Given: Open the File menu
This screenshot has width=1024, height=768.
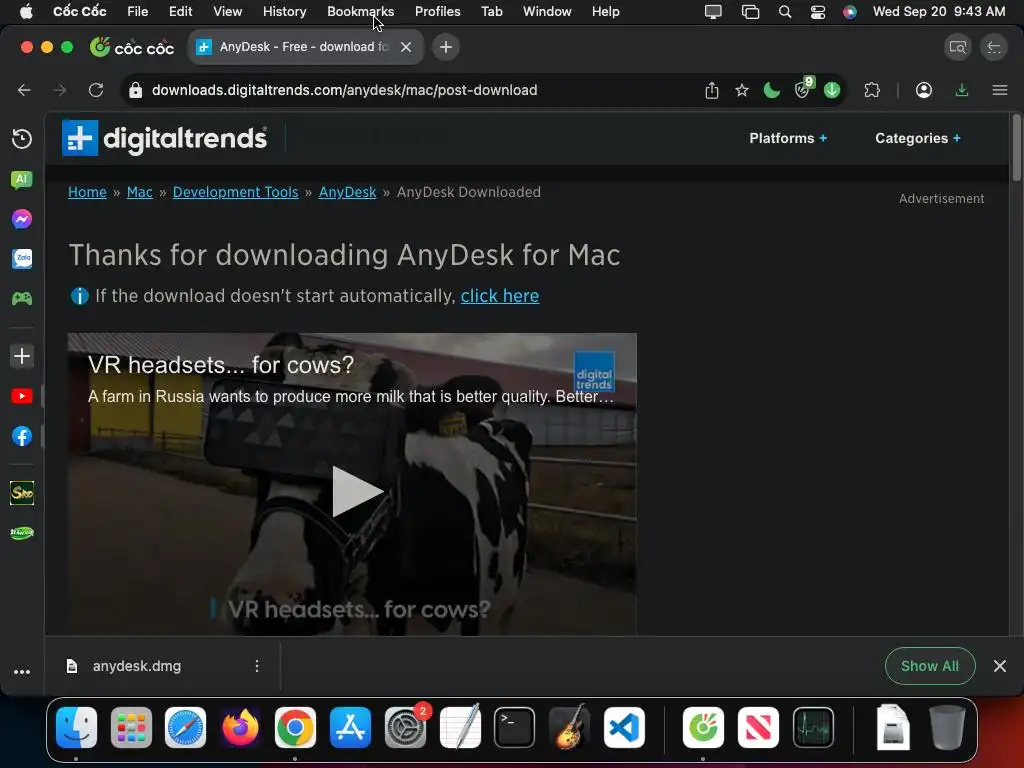Looking at the screenshot, I should click(x=137, y=12).
